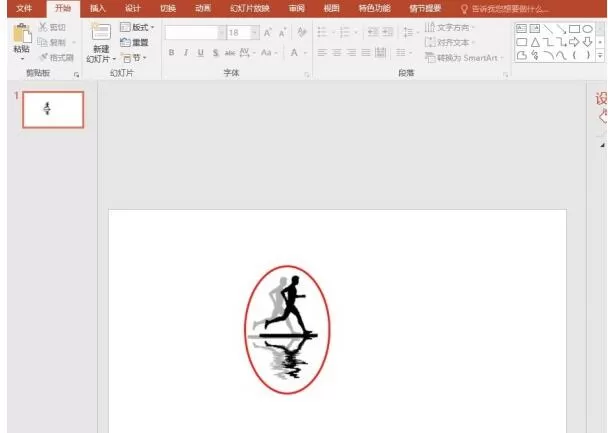Select the arc shape
608x433 pixels.
click(x=548, y=55)
